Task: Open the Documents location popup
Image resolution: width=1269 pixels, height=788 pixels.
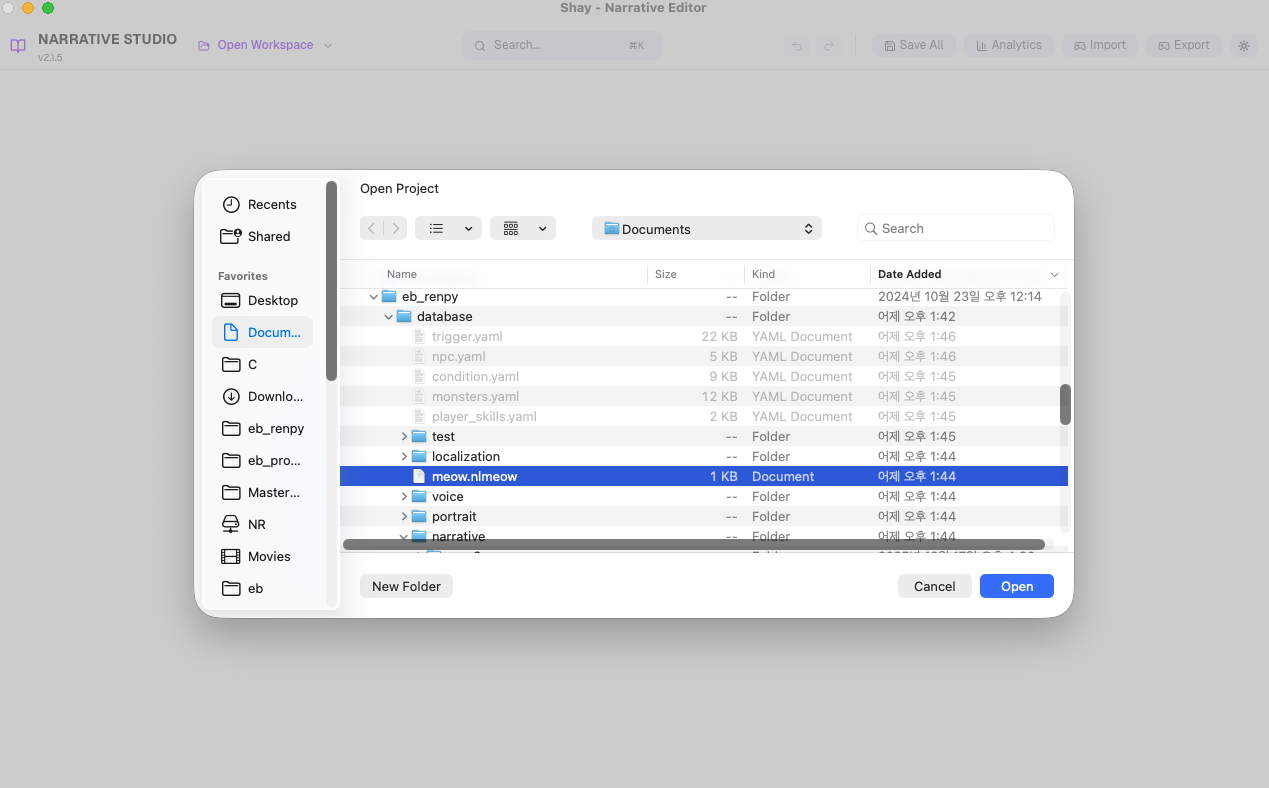Action: coord(706,229)
